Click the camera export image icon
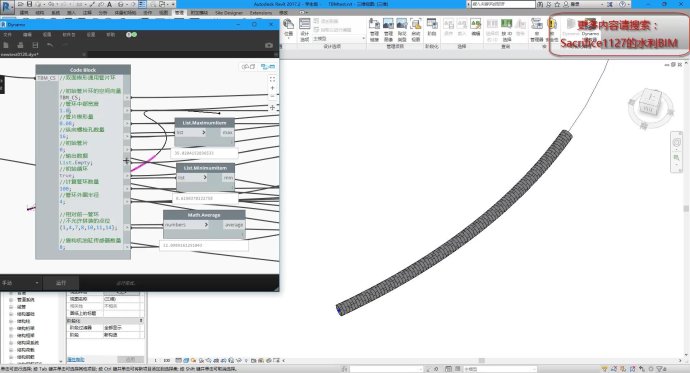 tap(269, 45)
